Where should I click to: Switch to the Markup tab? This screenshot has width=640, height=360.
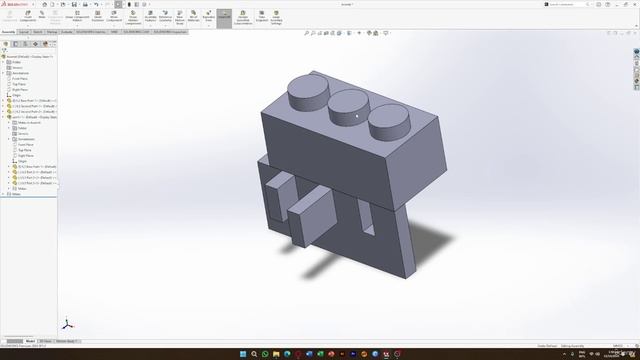[x=52, y=32]
